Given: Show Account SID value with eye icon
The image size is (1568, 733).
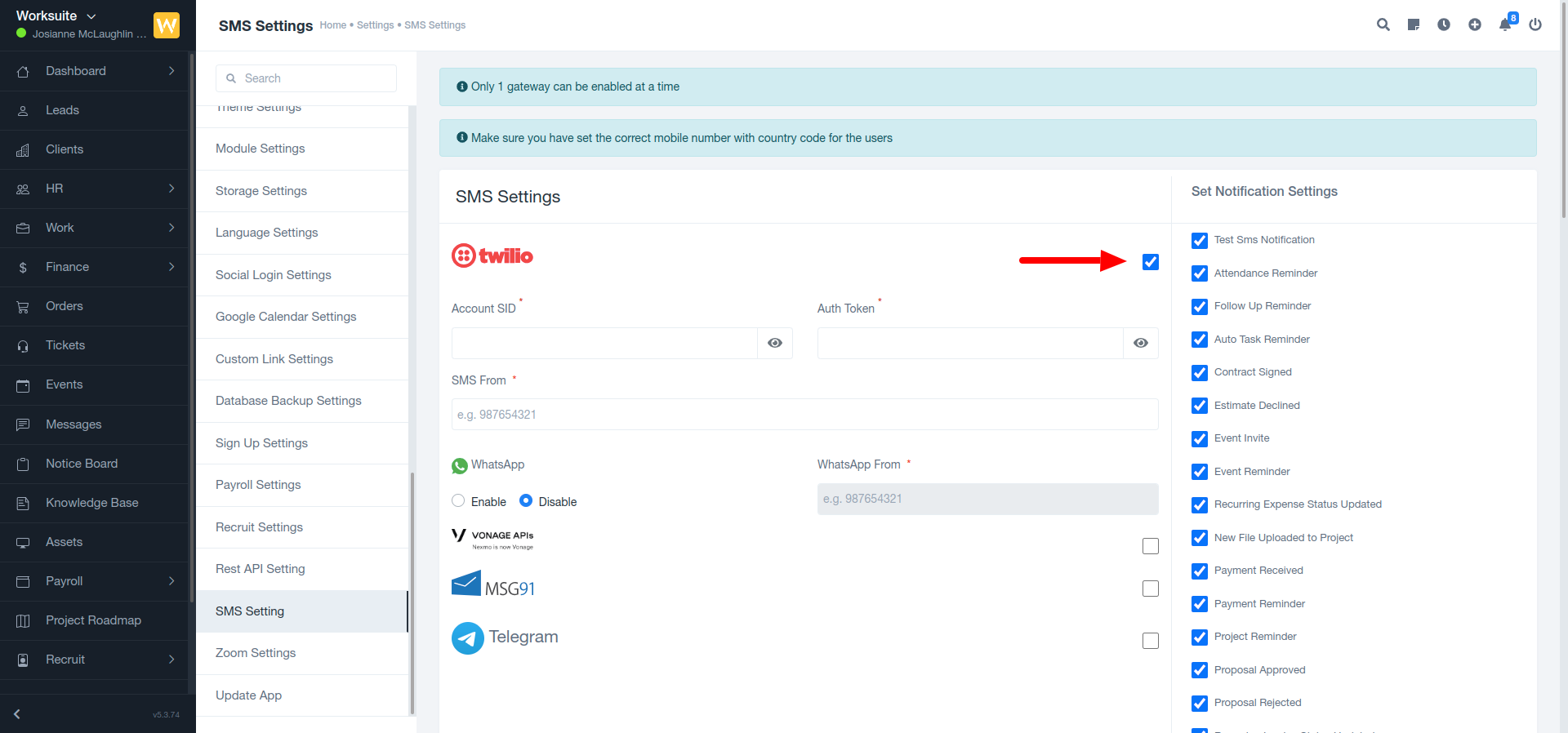Looking at the screenshot, I should (x=775, y=343).
